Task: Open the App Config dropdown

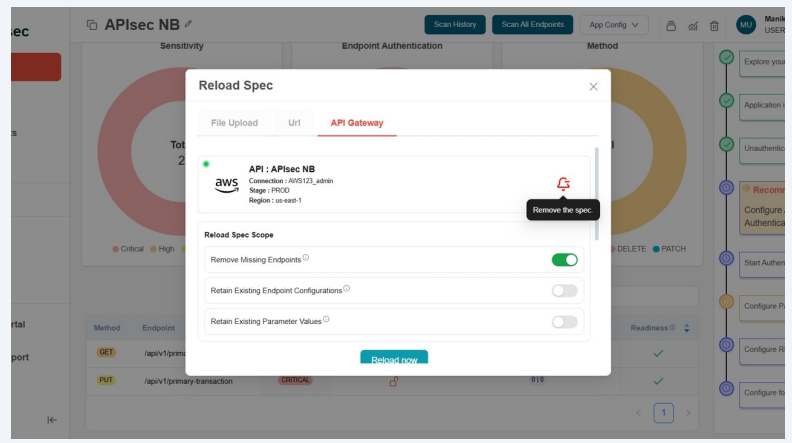Action: coord(614,25)
